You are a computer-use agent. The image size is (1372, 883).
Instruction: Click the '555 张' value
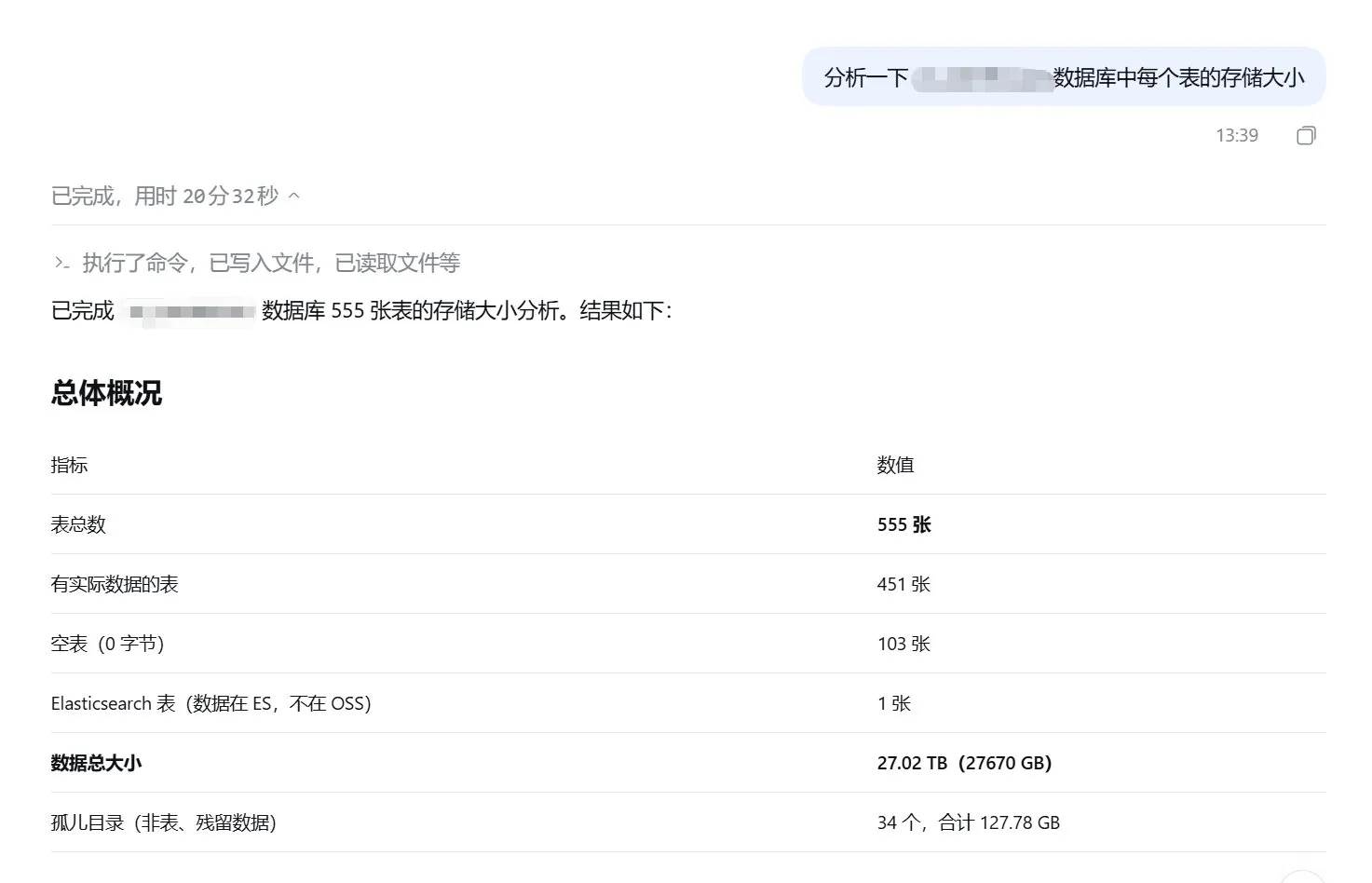coord(904,524)
